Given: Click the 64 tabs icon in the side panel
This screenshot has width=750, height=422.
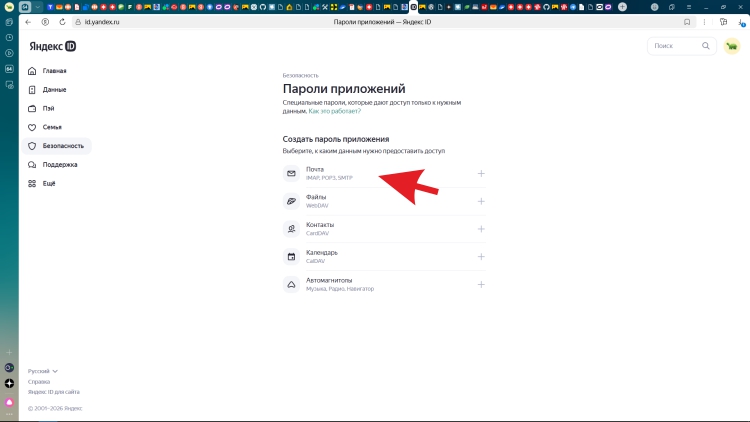Looking at the screenshot, I should coord(9,69).
